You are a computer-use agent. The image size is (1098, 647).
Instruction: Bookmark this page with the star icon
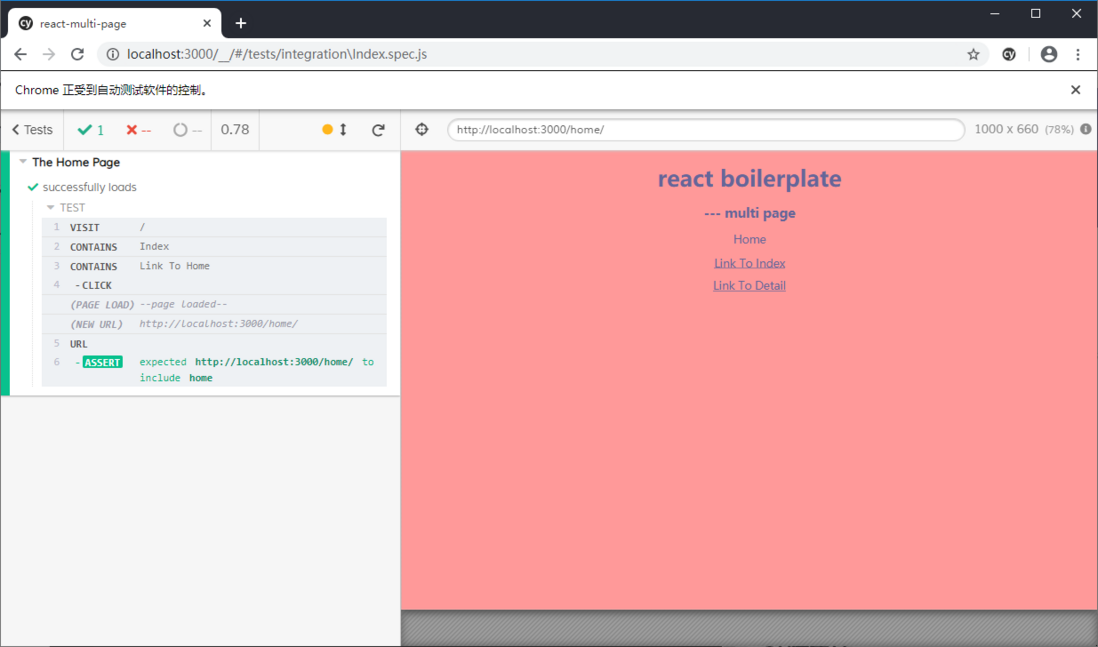pyautogui.click(x=973, y=54)
